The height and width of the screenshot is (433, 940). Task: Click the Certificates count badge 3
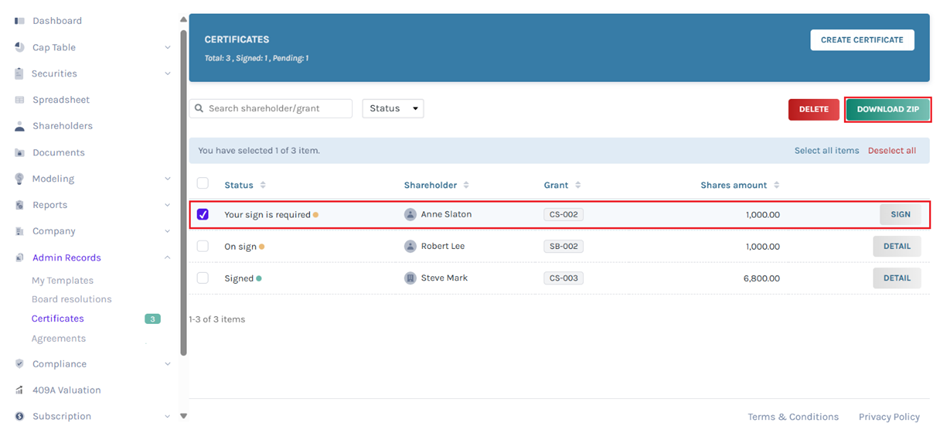point(152,319)
